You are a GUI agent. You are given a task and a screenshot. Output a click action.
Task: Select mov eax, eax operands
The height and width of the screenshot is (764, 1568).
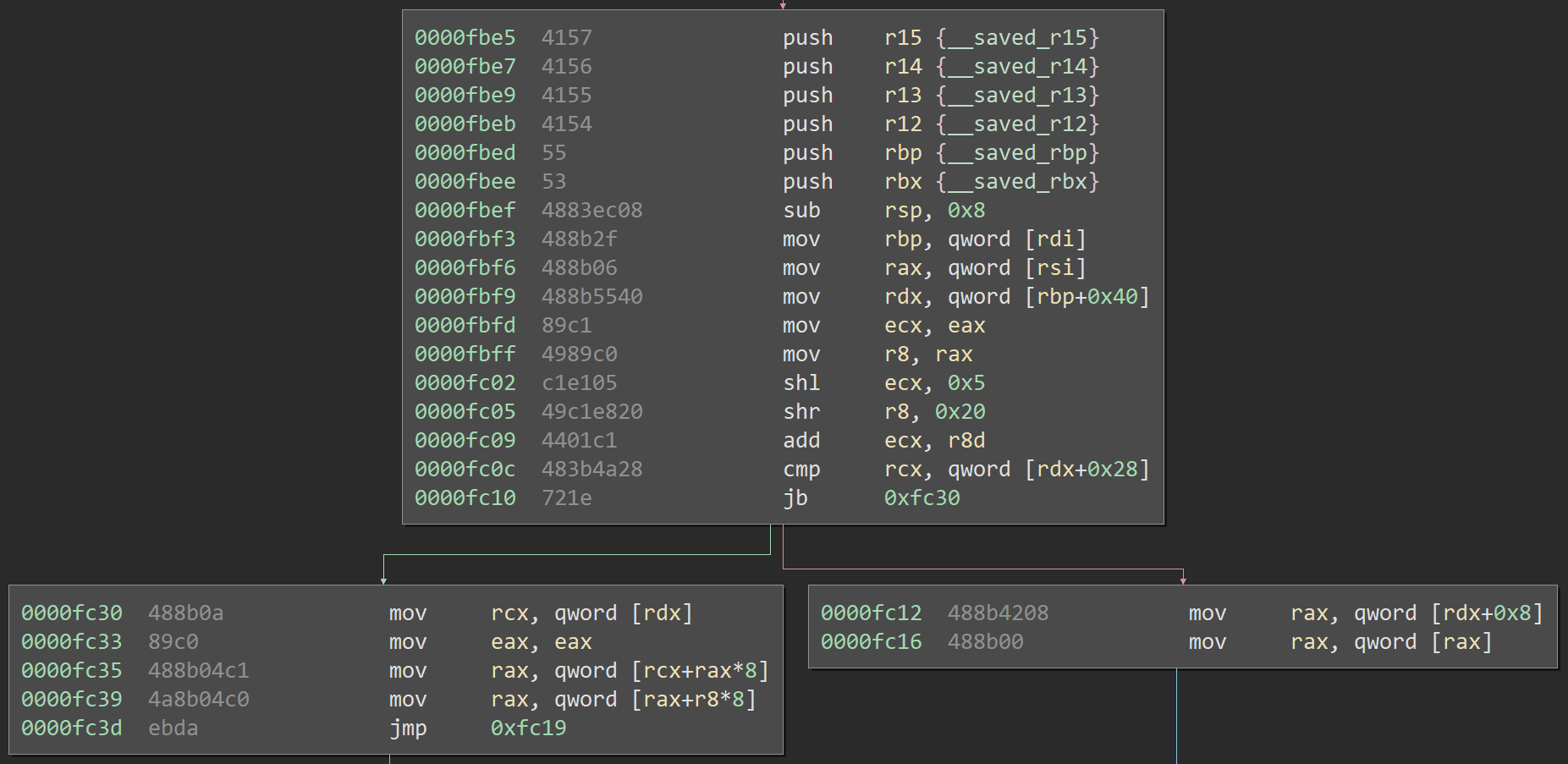(542, 642)
